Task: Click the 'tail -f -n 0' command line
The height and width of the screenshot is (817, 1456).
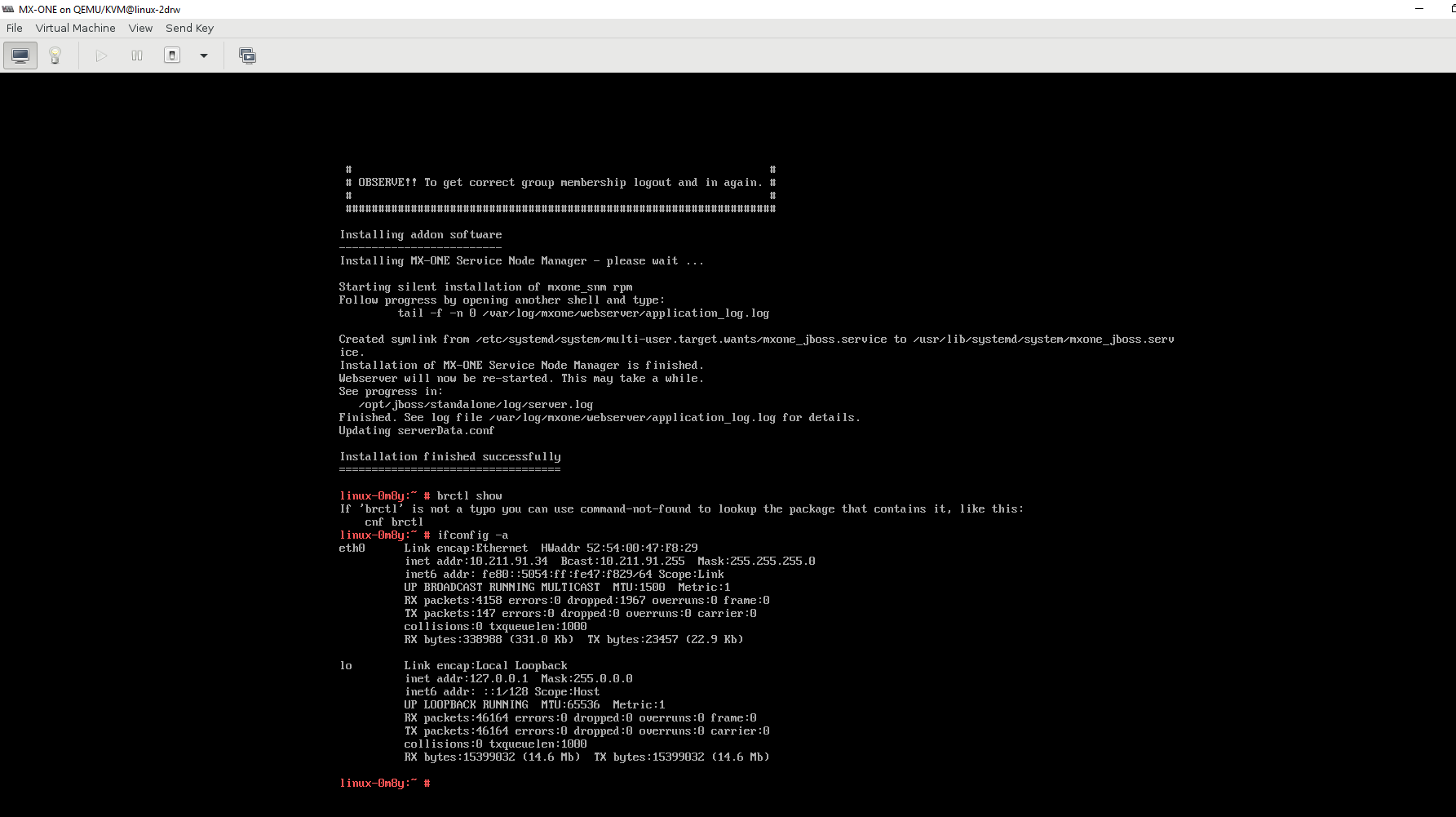Action: 584,313
